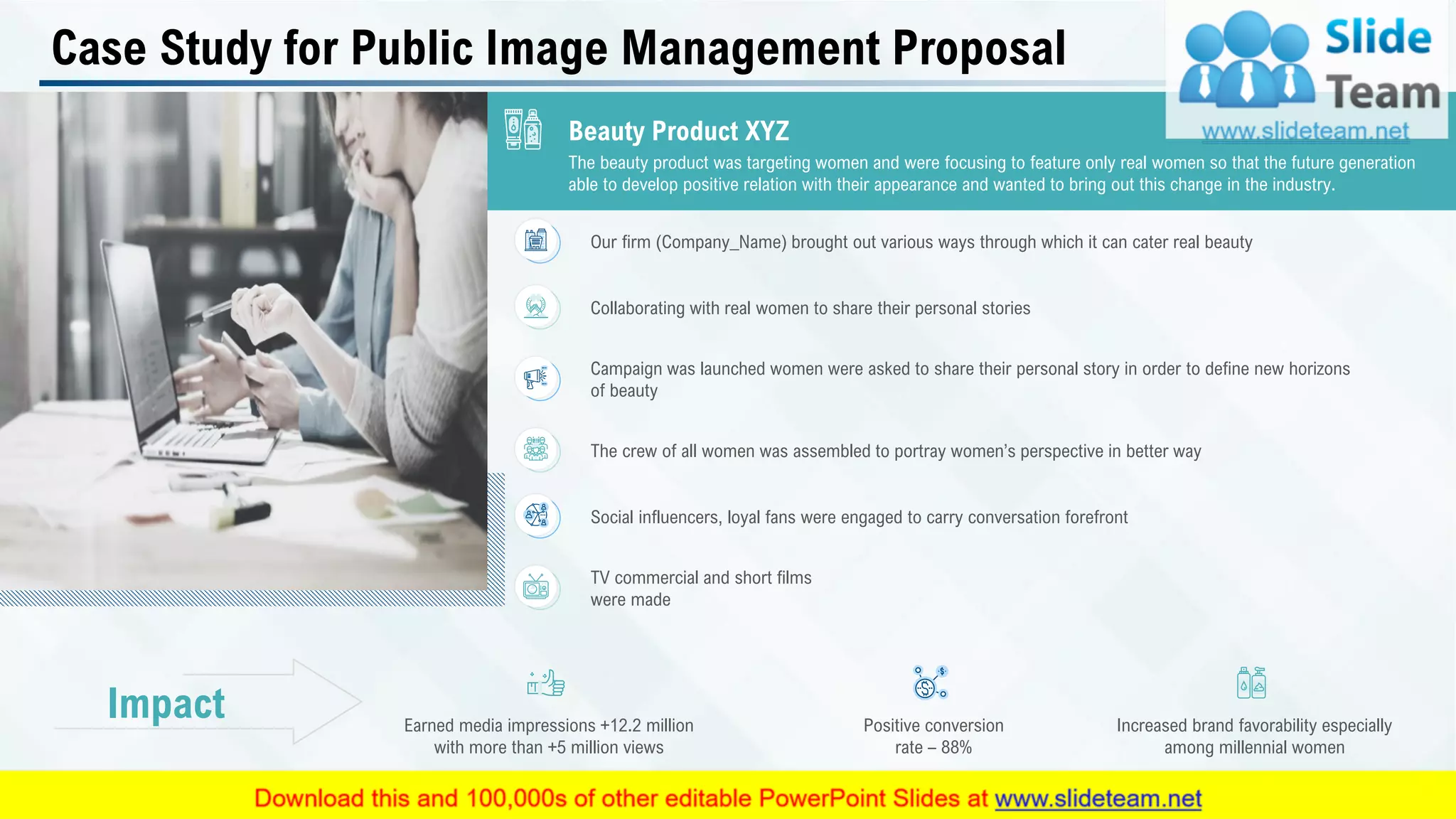Click text TV commercial and short films were made
1456x819 pixels.
(701, 589)
